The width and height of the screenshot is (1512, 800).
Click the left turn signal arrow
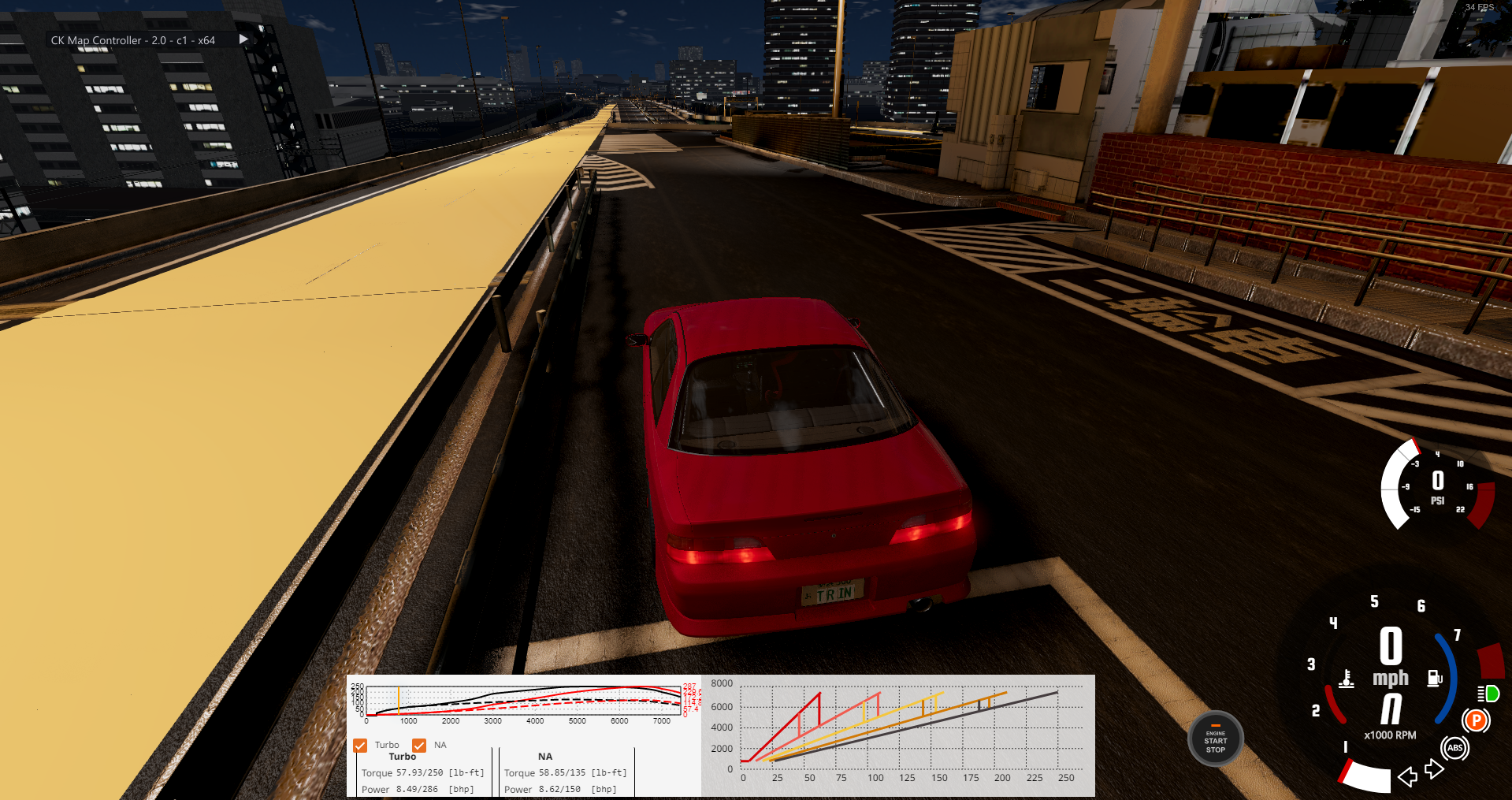coord(1407,777)
